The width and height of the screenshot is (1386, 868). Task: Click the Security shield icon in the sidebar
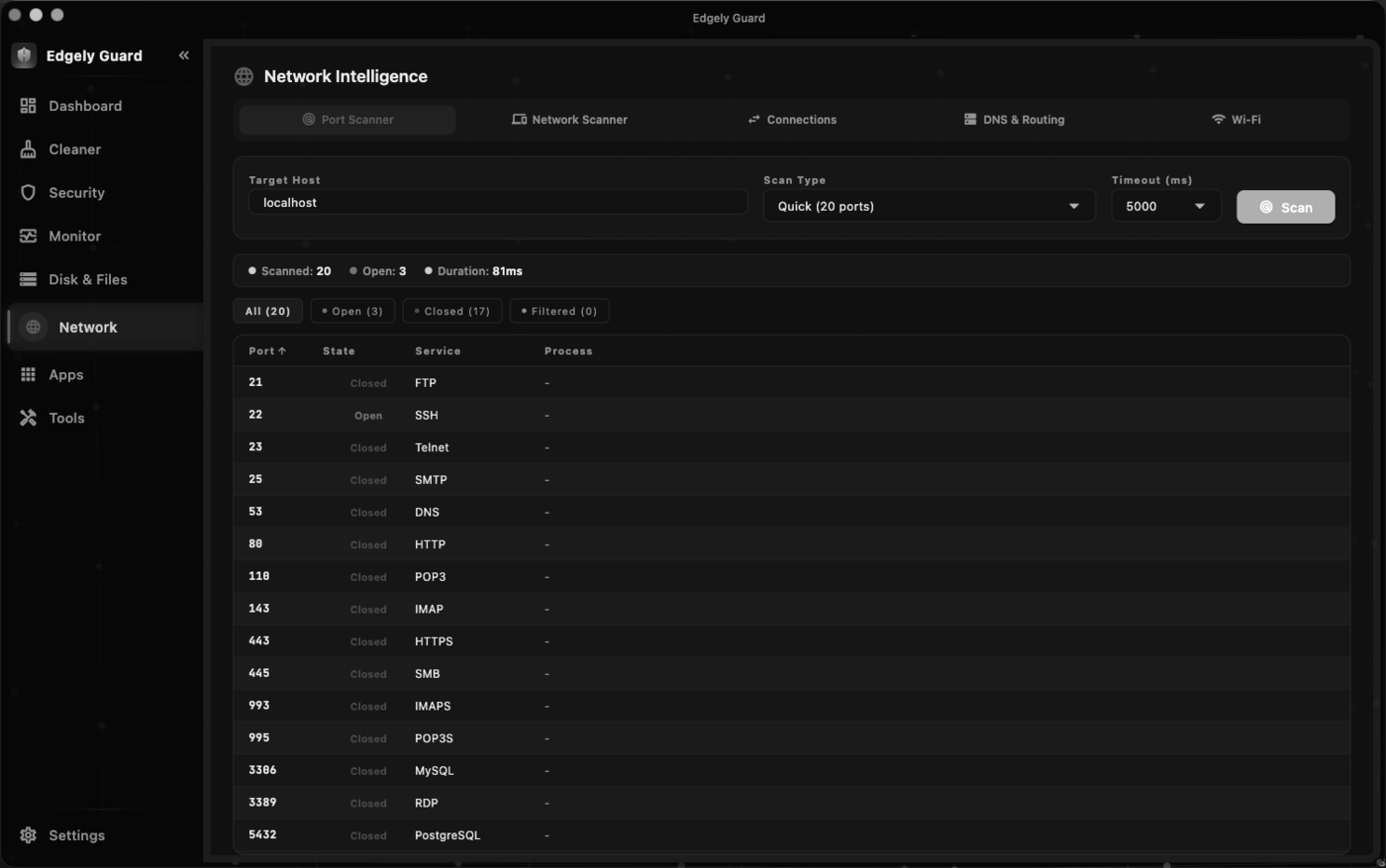tap(28, 193)
